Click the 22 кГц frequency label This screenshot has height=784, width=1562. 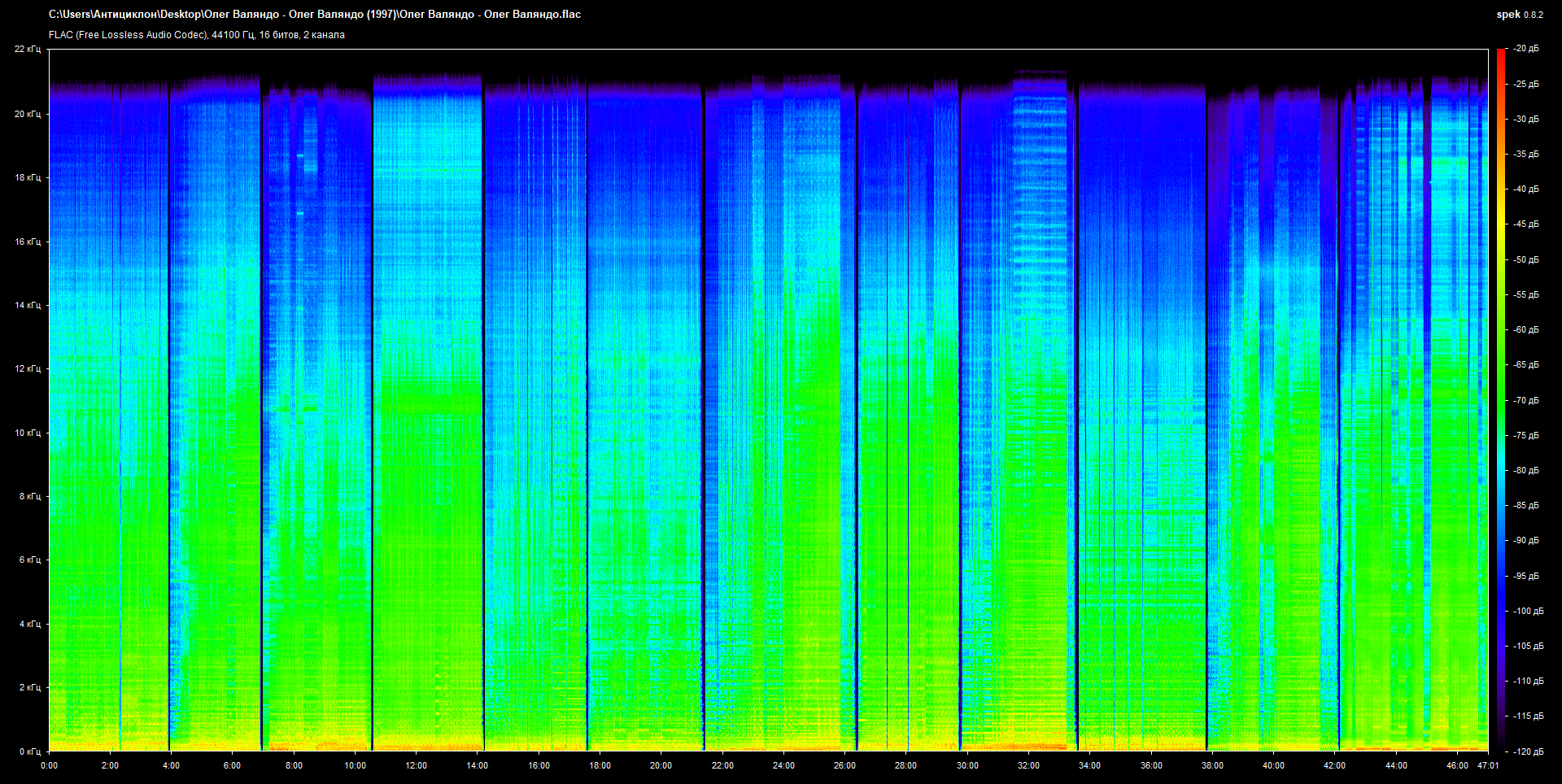(x=27, y=50)
